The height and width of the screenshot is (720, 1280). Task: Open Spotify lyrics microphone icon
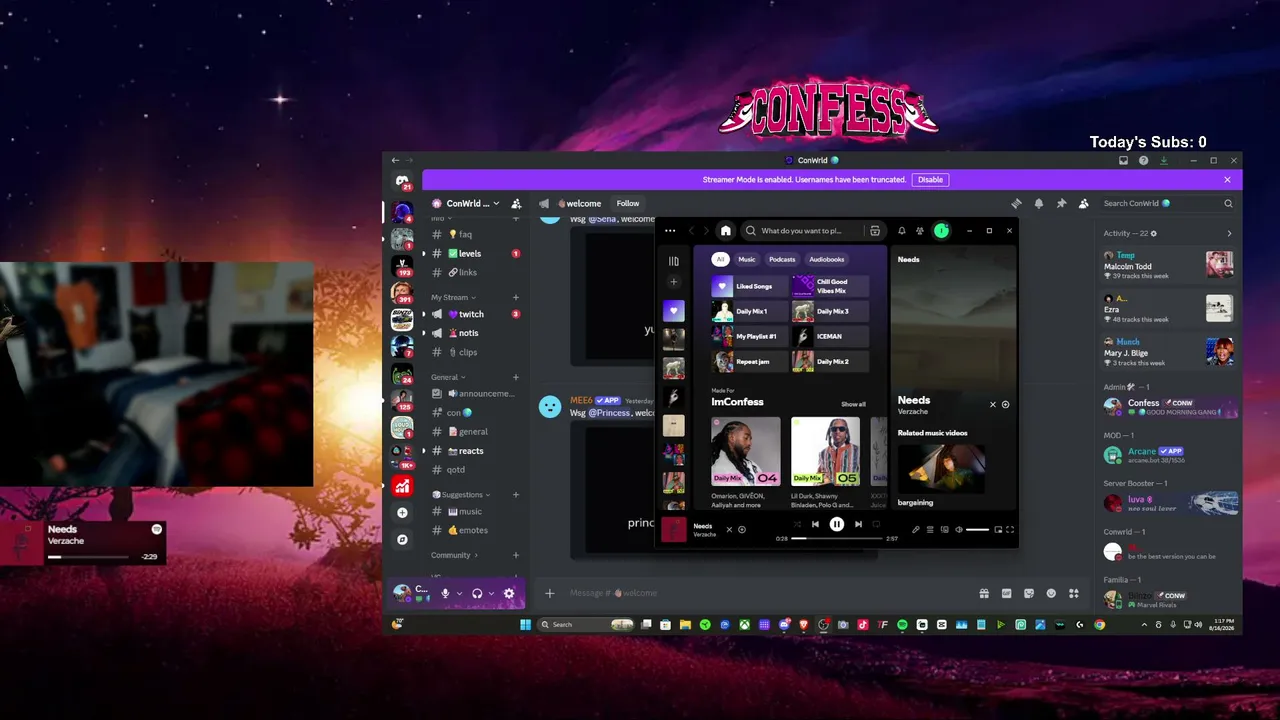pyautogui.click(x=916, y=529)
